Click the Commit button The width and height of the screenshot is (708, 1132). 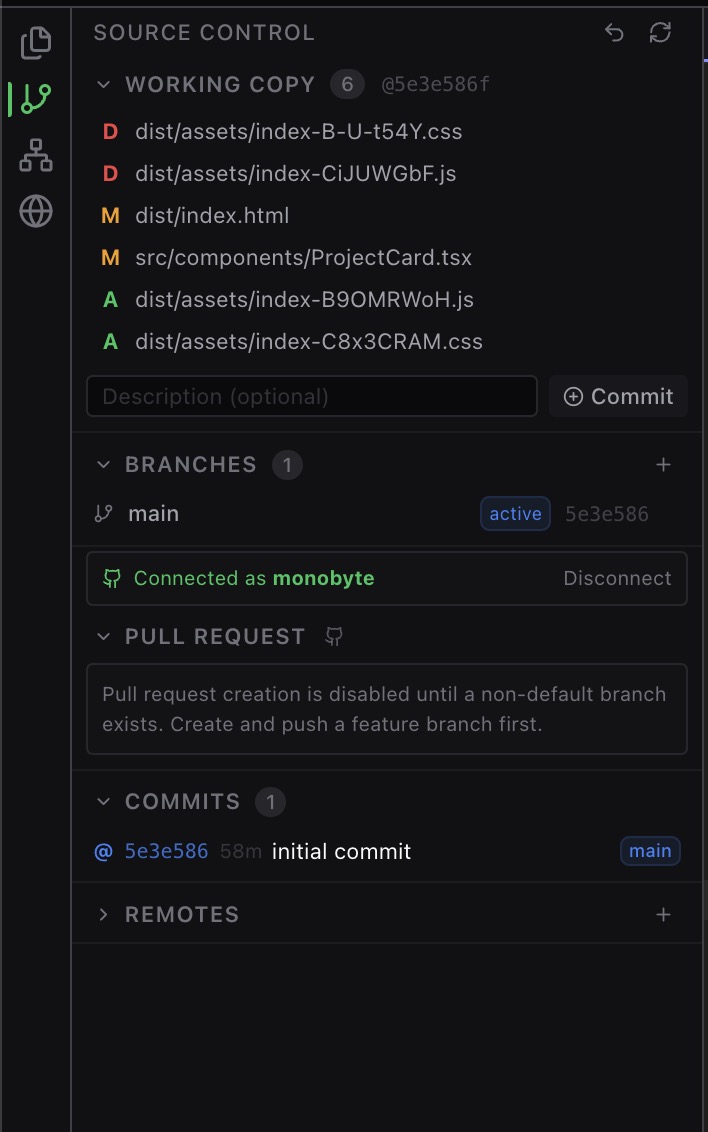tap(618, 396)
